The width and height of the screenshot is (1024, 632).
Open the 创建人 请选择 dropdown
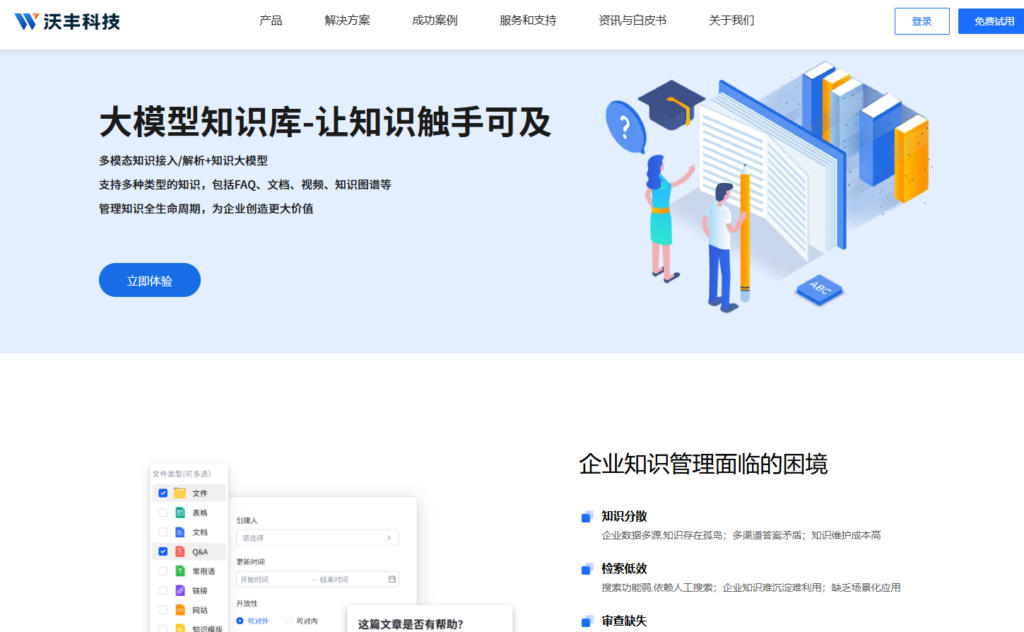[x=317, y=538]
